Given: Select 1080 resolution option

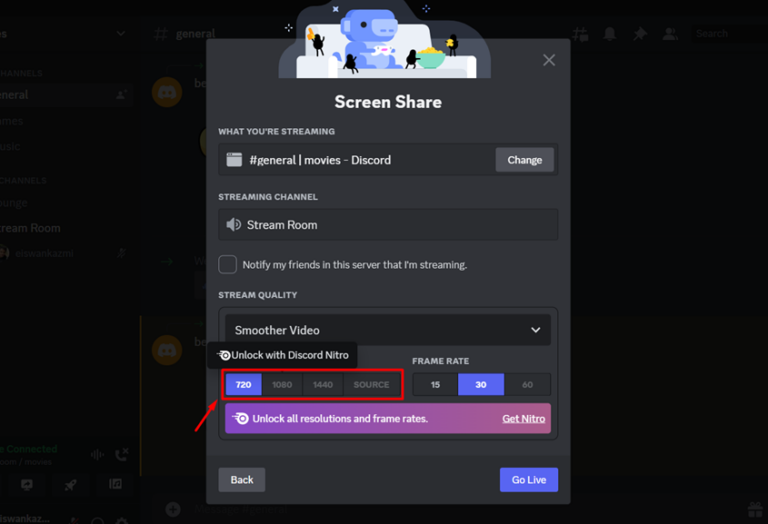Looking at the screenshot, I should point(282,384).
